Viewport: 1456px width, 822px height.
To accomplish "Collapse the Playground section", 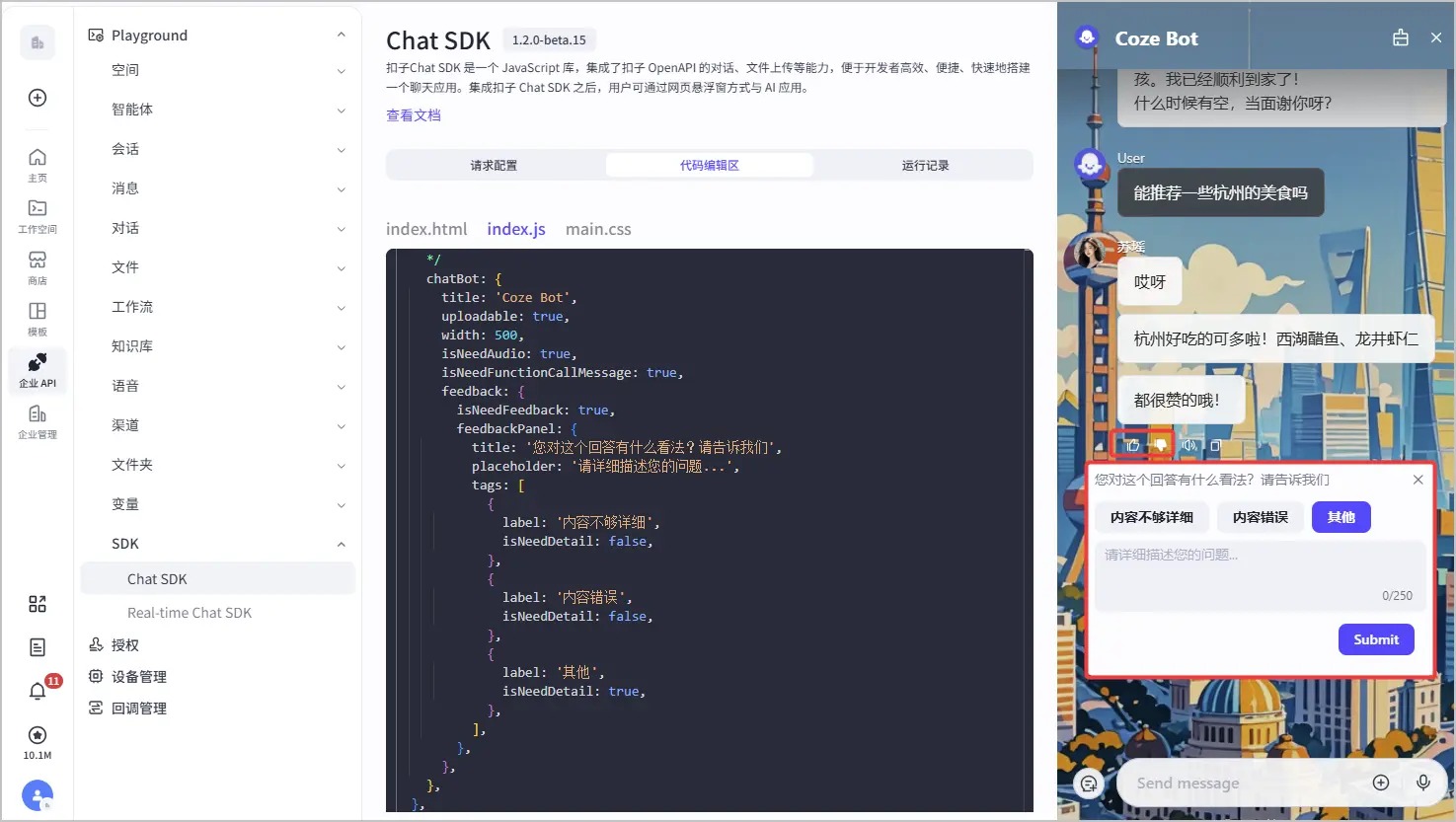I will pos(342,35).
